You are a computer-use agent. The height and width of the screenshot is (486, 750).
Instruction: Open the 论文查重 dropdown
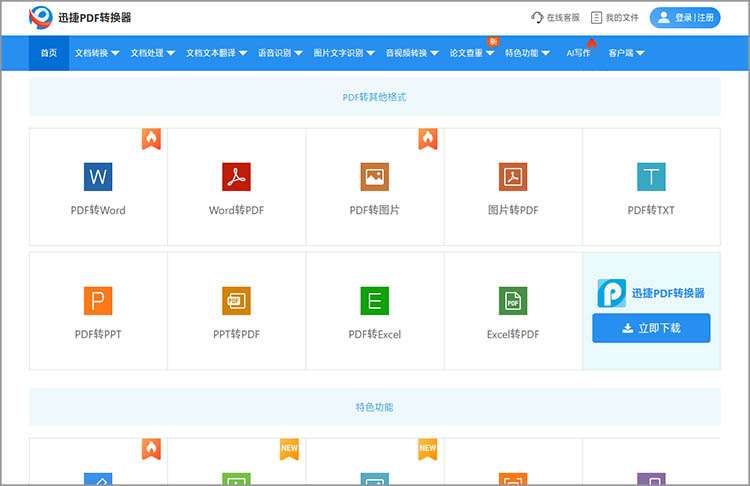click(472, 53)
